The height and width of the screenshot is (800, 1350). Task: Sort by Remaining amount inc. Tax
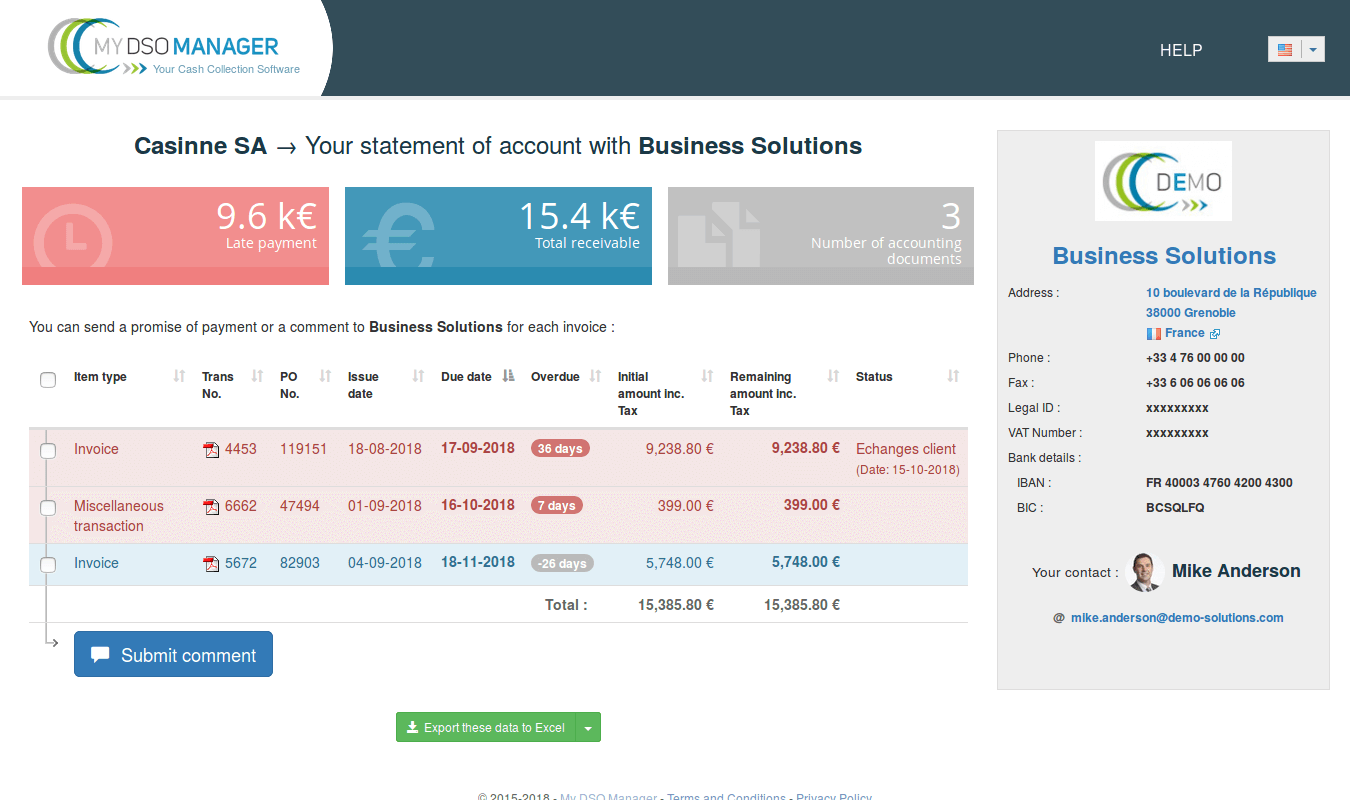click(x=833, y=376)
